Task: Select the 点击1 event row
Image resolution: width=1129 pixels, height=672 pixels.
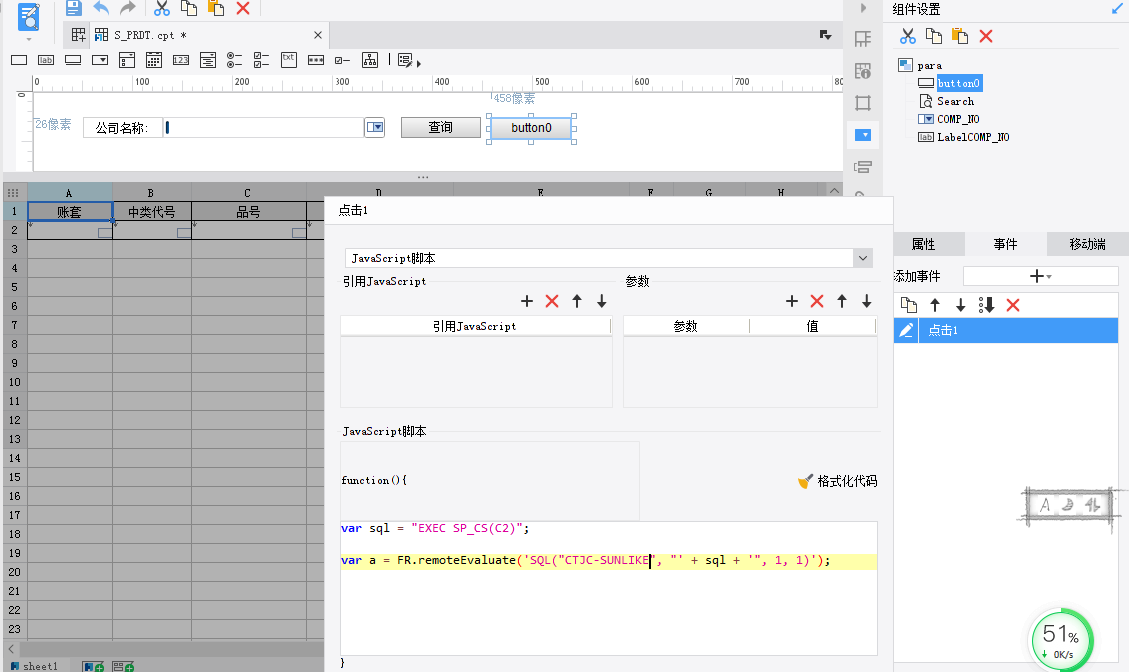Action: pos(1006,331)
